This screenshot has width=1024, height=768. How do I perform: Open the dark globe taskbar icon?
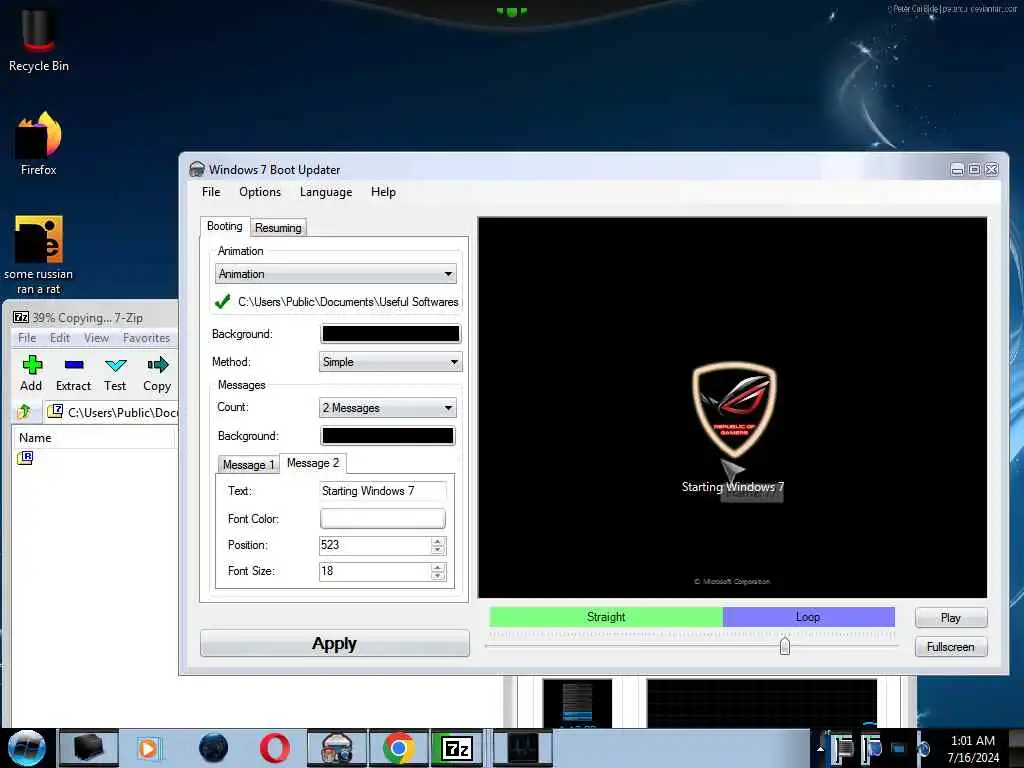213,748
